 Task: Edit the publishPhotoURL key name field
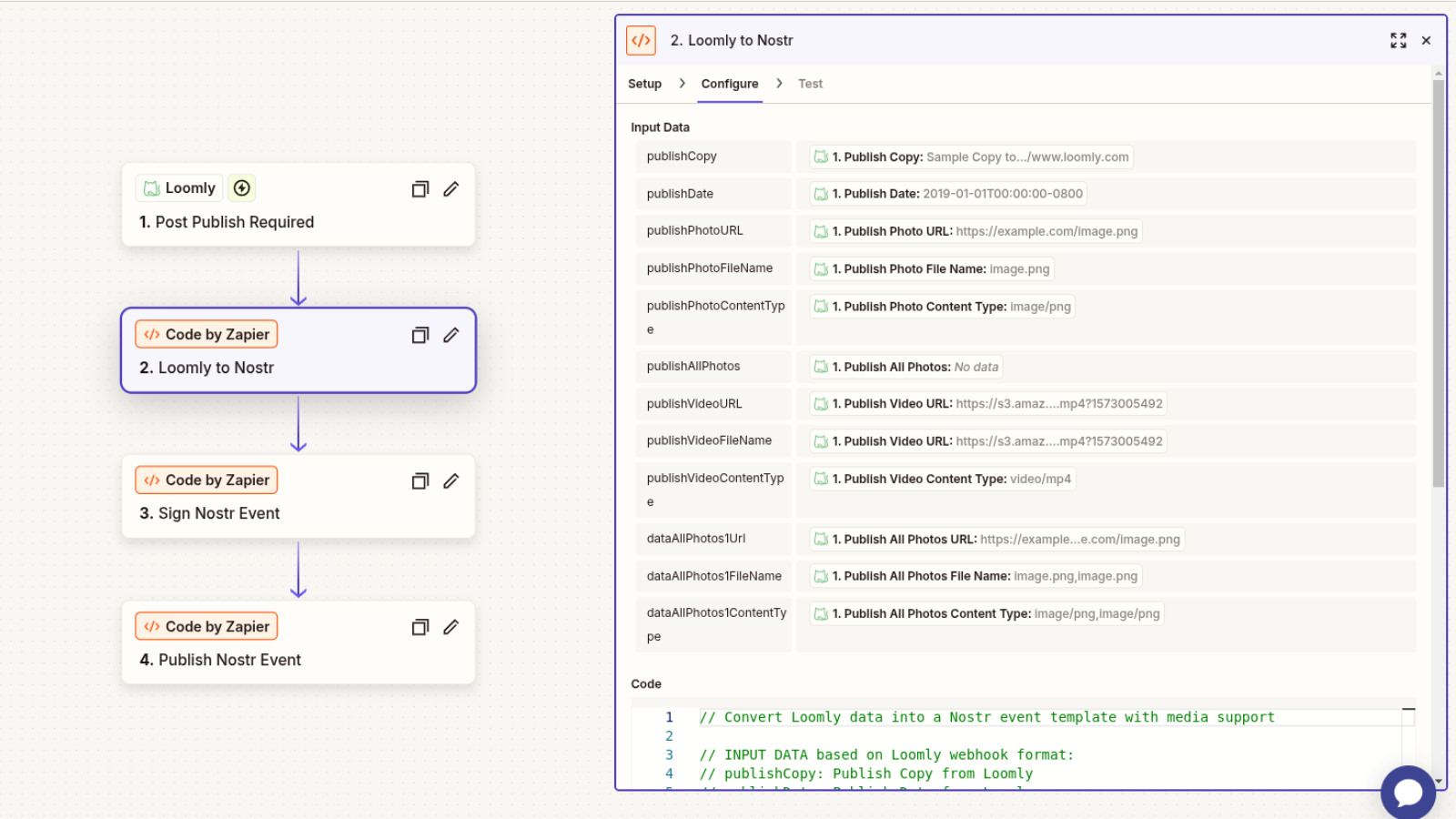coord(713,231)
